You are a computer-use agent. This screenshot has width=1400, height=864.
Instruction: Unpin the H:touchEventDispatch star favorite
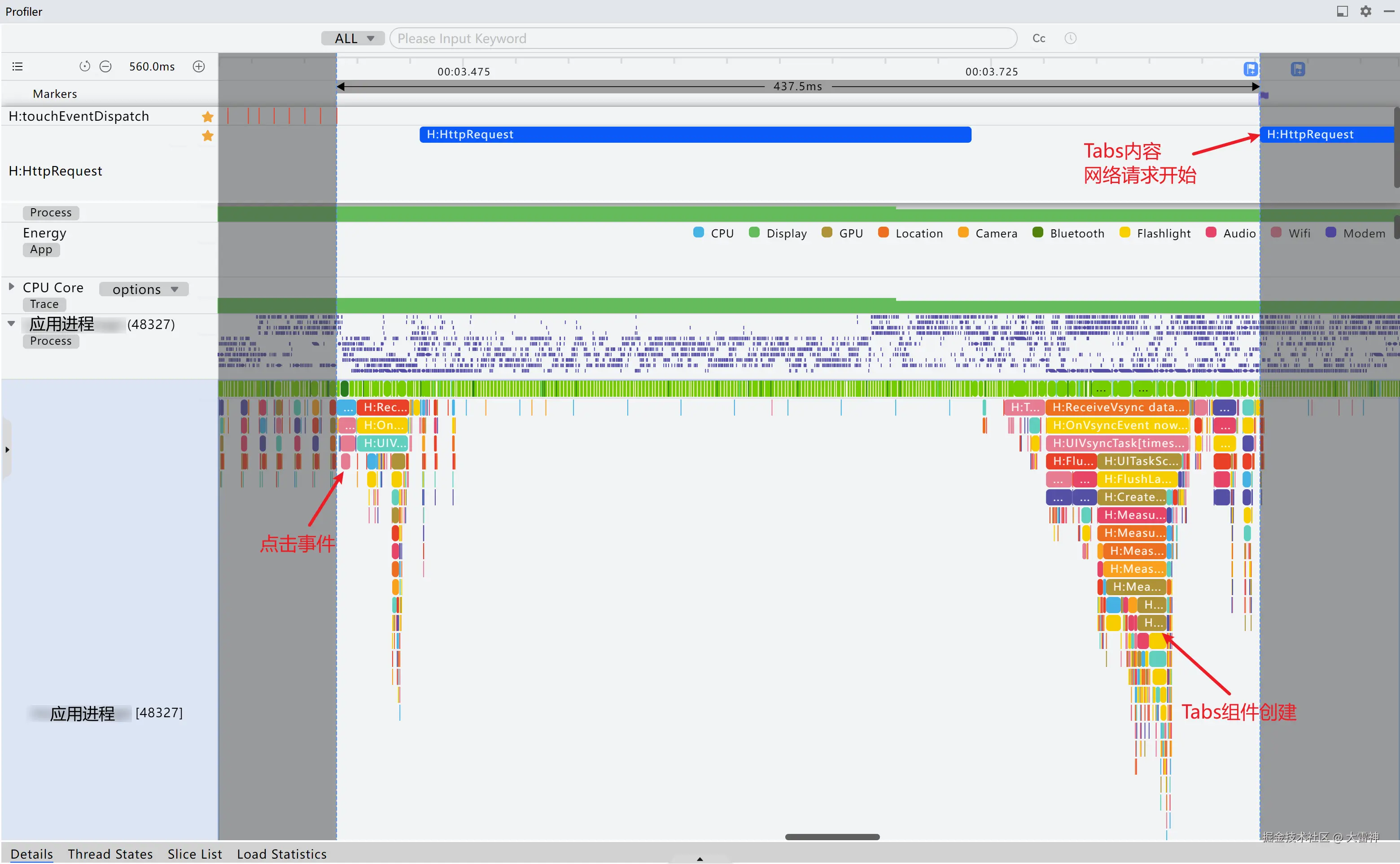click(x=207, y=117)
